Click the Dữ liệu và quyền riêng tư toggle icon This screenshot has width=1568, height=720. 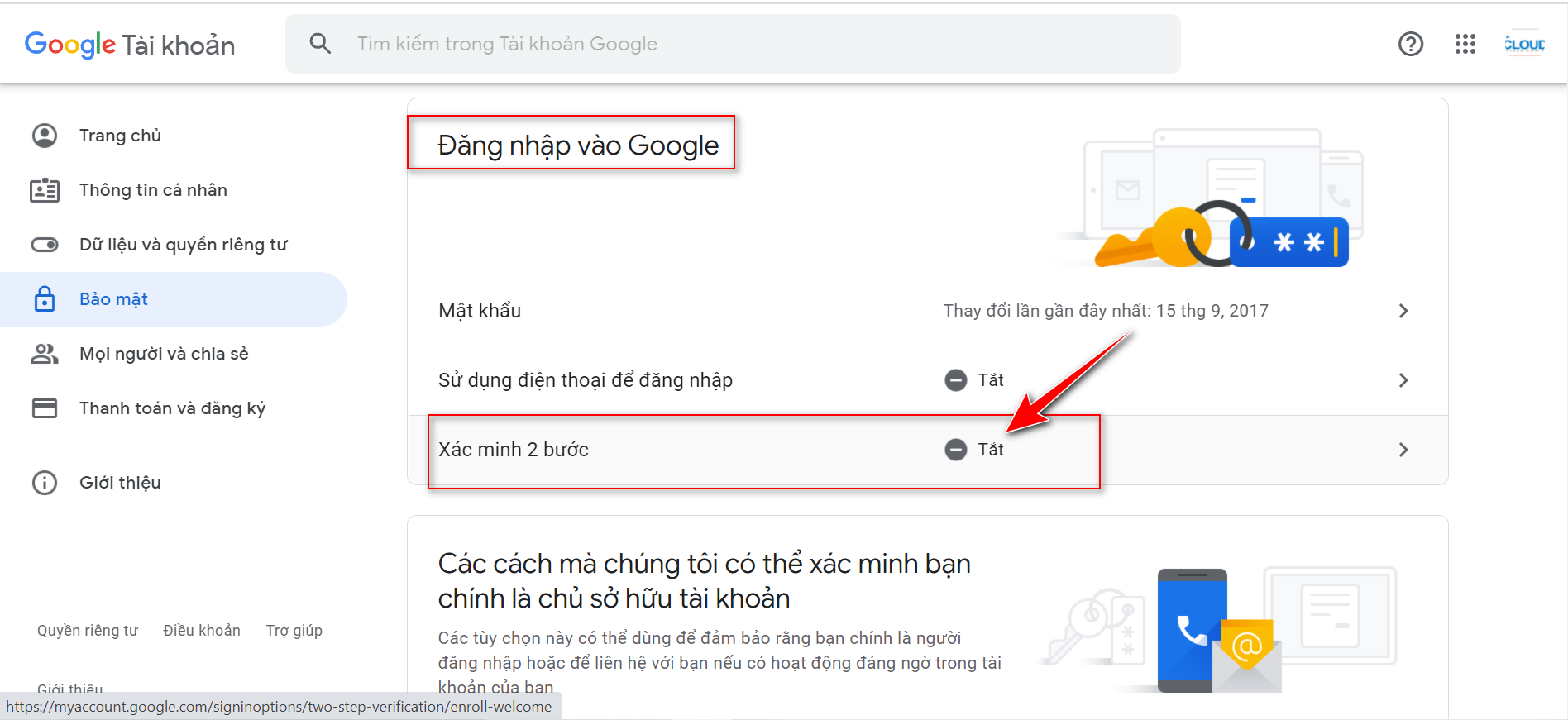tap(45, 245)
